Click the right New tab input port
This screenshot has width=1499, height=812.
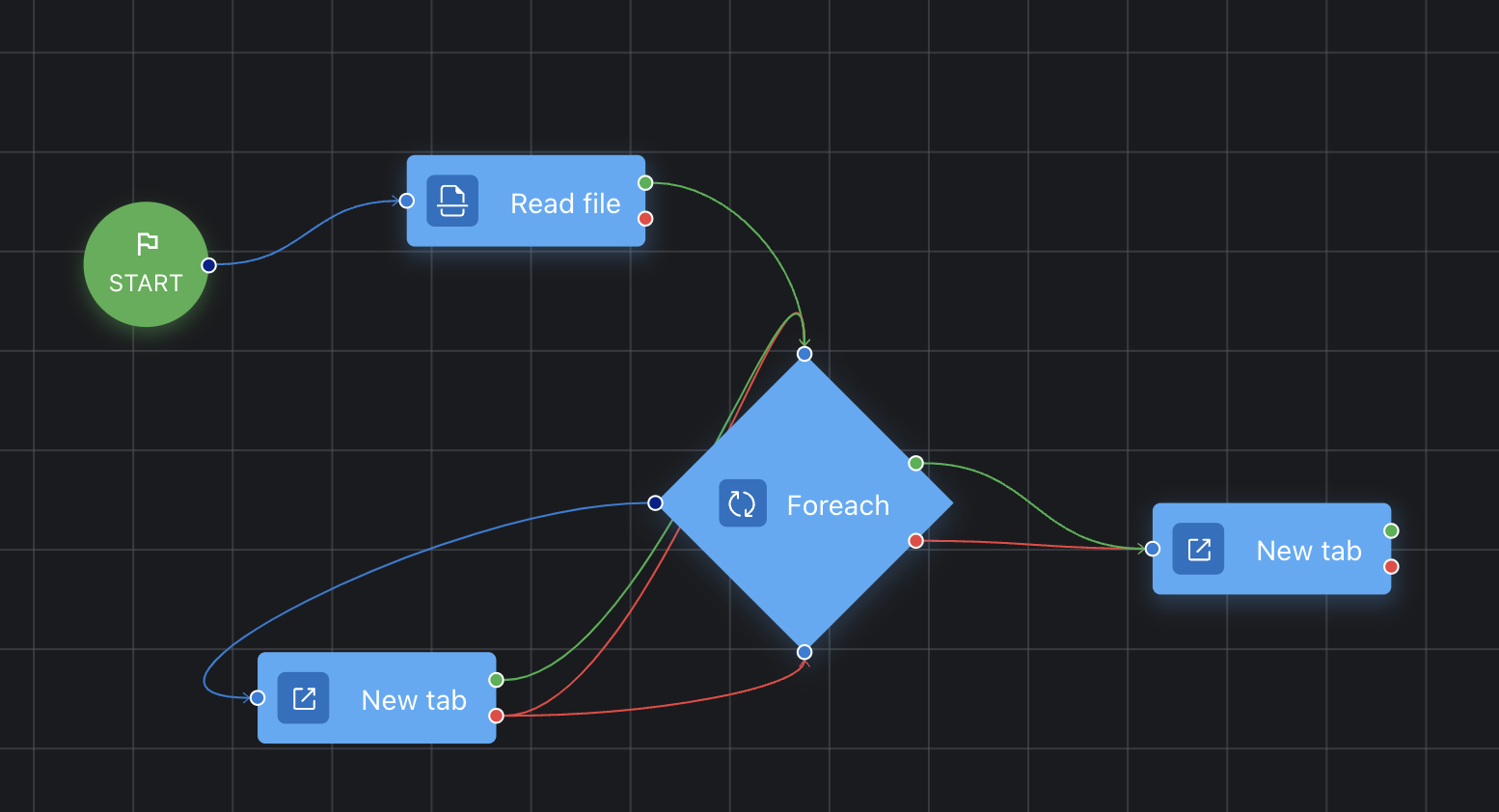tap(1153, 549)
